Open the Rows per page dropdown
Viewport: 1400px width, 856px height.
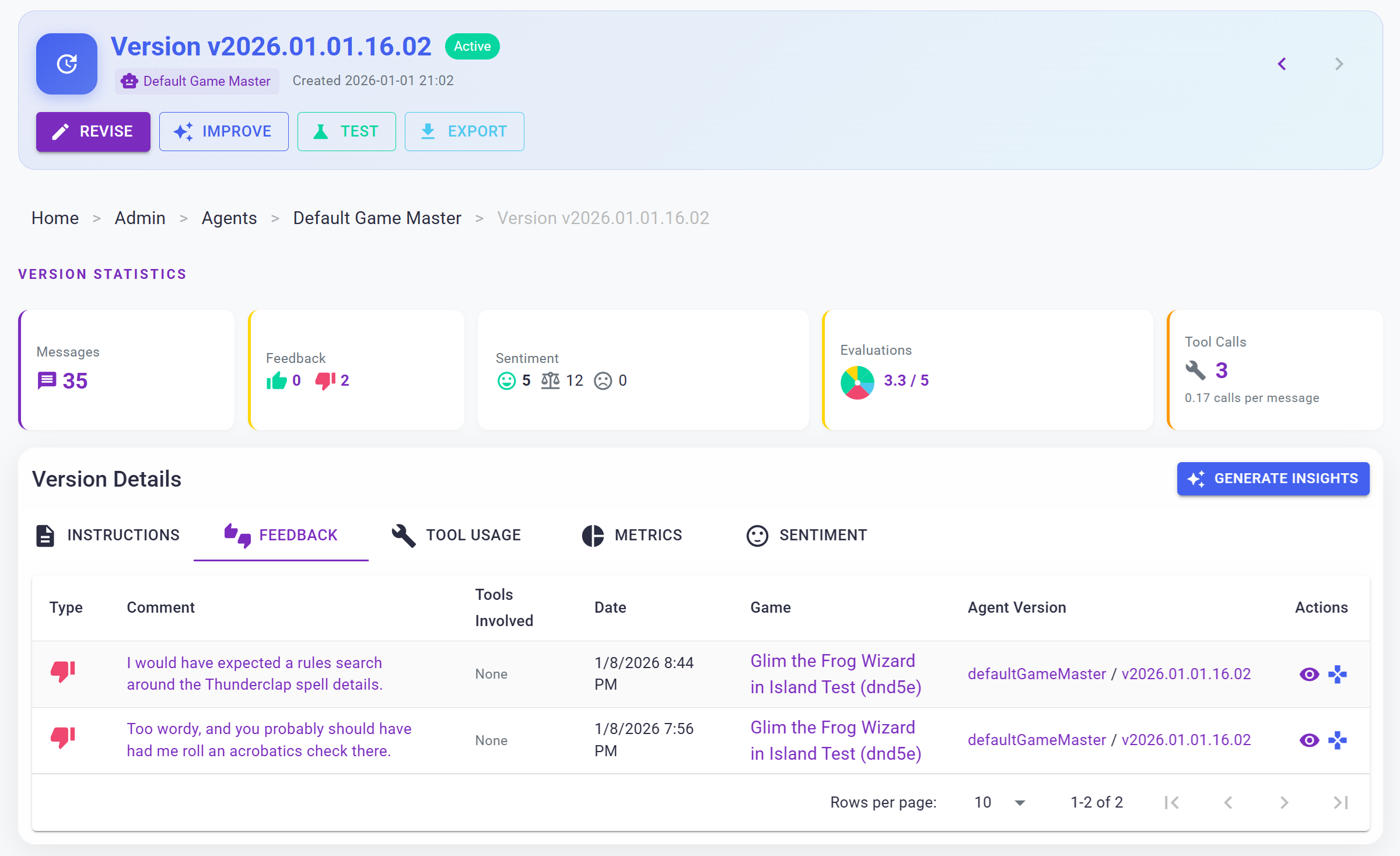pos(999,802)
